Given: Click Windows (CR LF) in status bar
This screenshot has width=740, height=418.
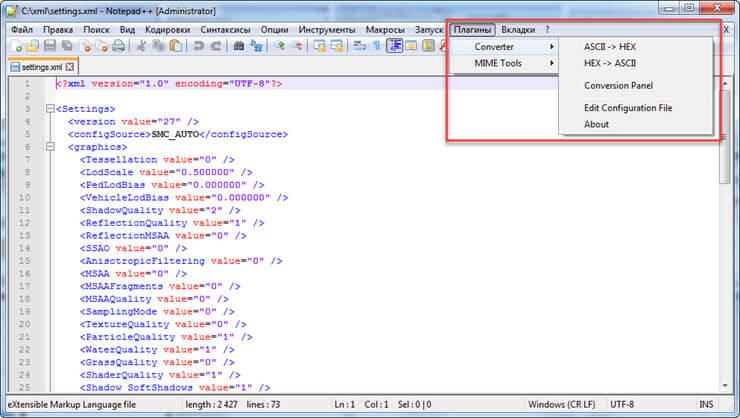Looking at the screenshot, I should pyautogui.click(x=562, y=404).
